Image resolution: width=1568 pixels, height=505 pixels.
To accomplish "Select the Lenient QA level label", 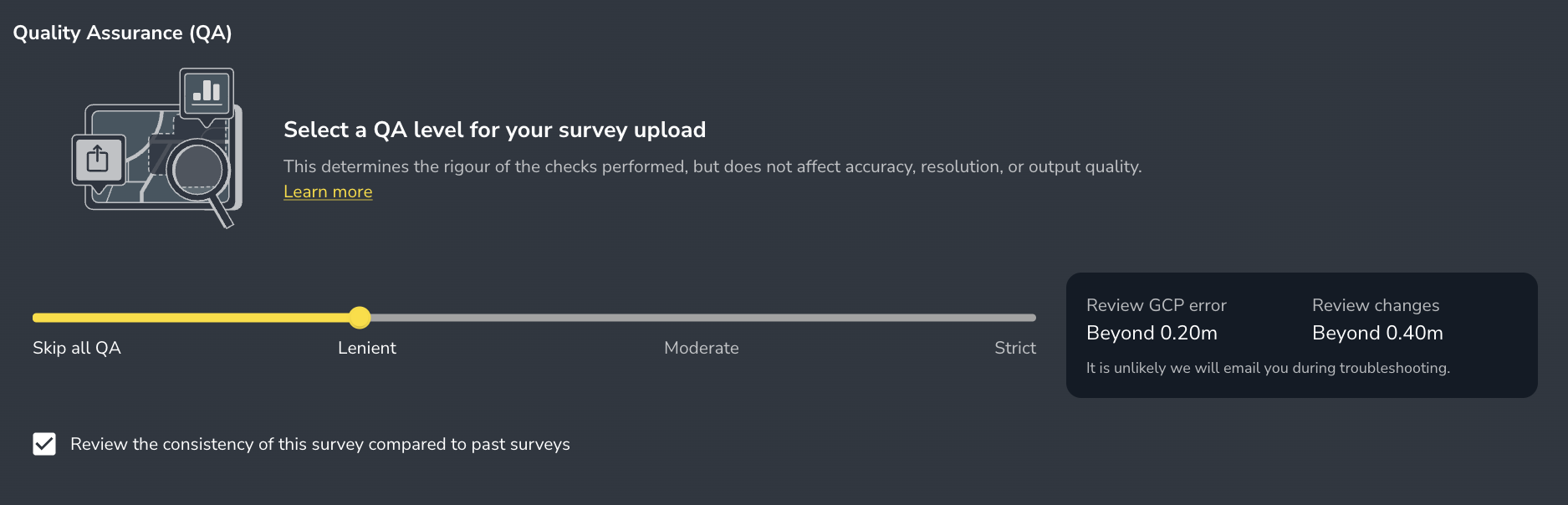I will tap(367, 348).
